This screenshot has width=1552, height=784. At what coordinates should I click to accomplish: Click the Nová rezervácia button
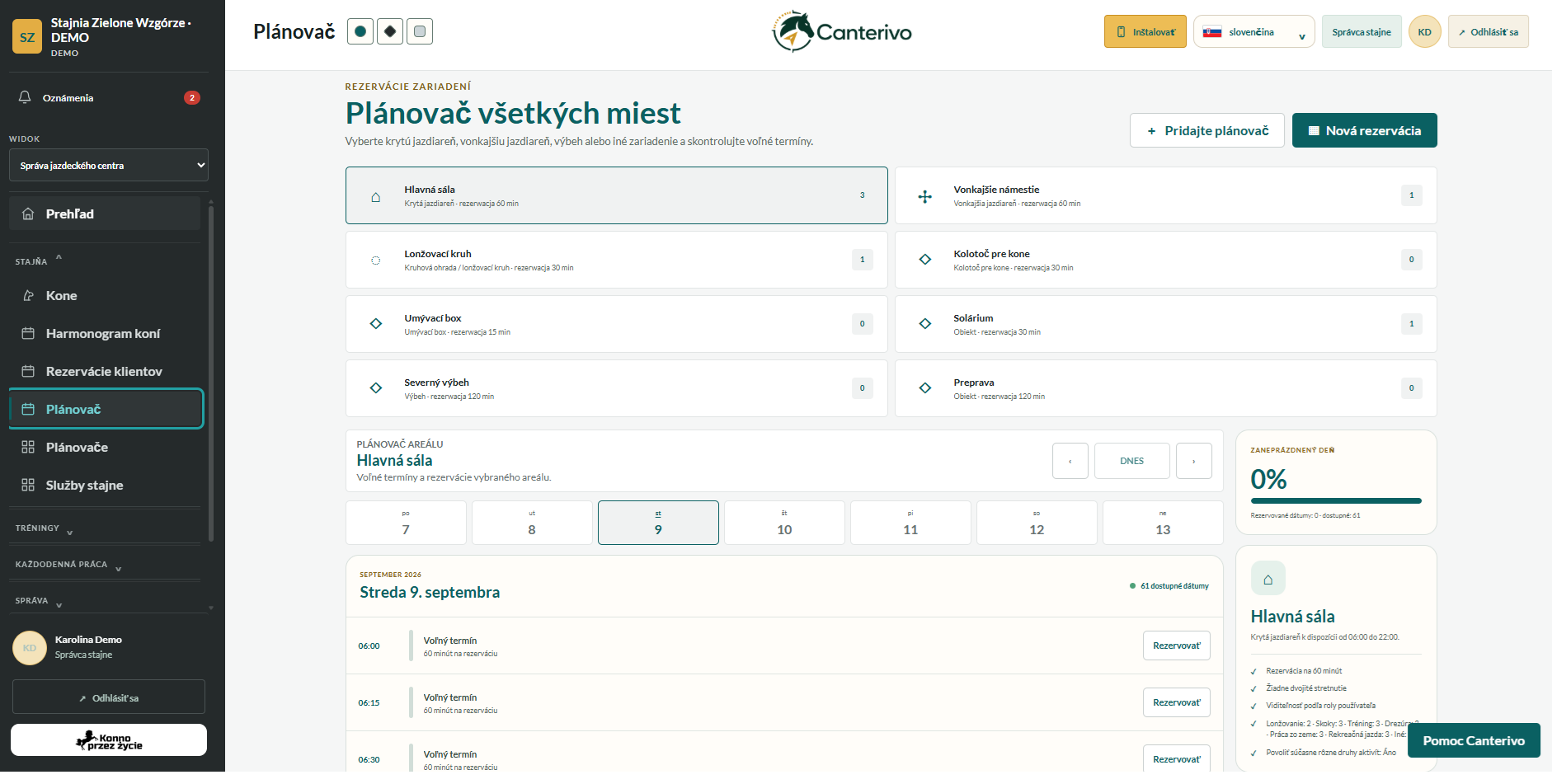1364,130
